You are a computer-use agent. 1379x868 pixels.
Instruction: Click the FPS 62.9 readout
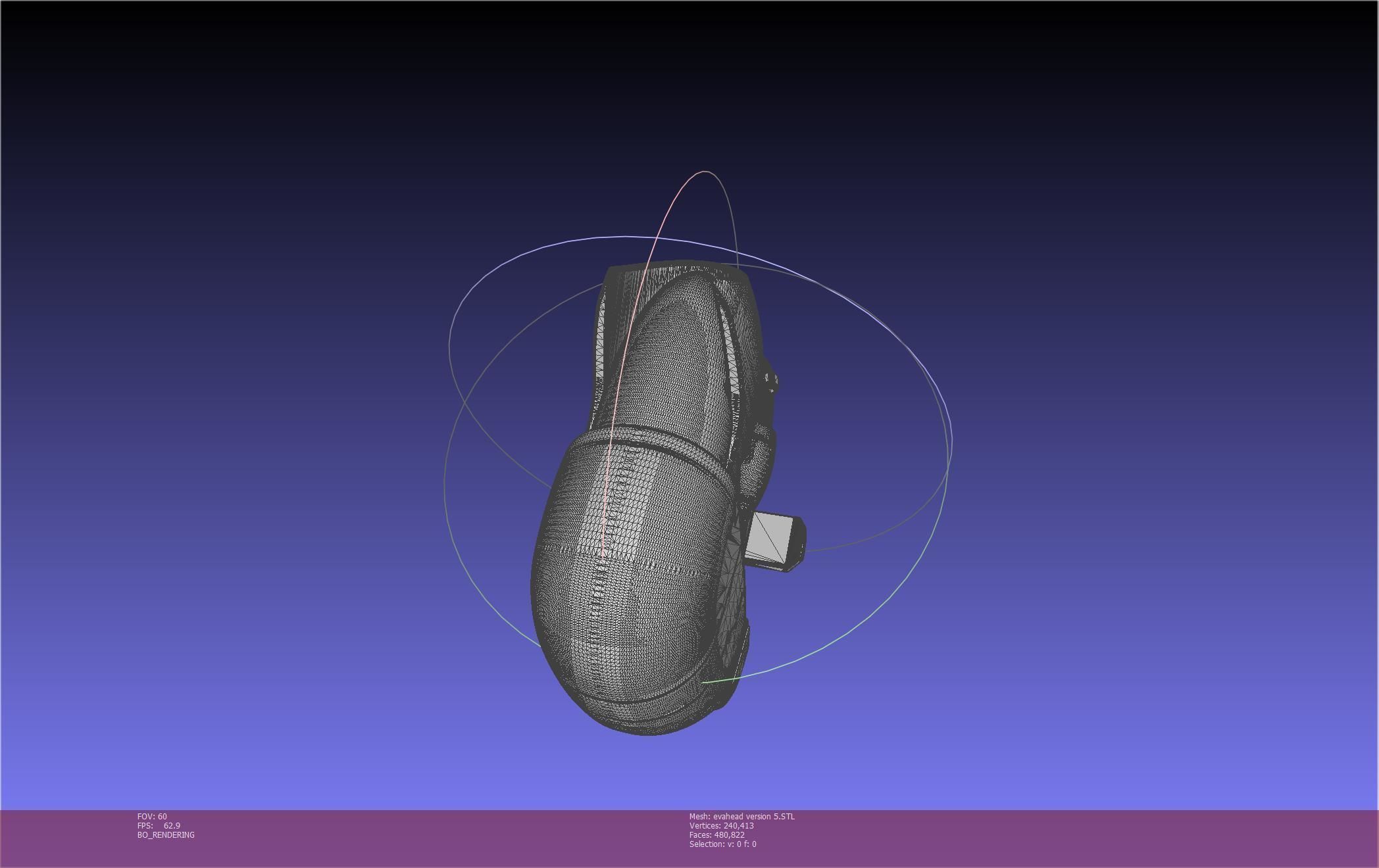coord(159,825)
